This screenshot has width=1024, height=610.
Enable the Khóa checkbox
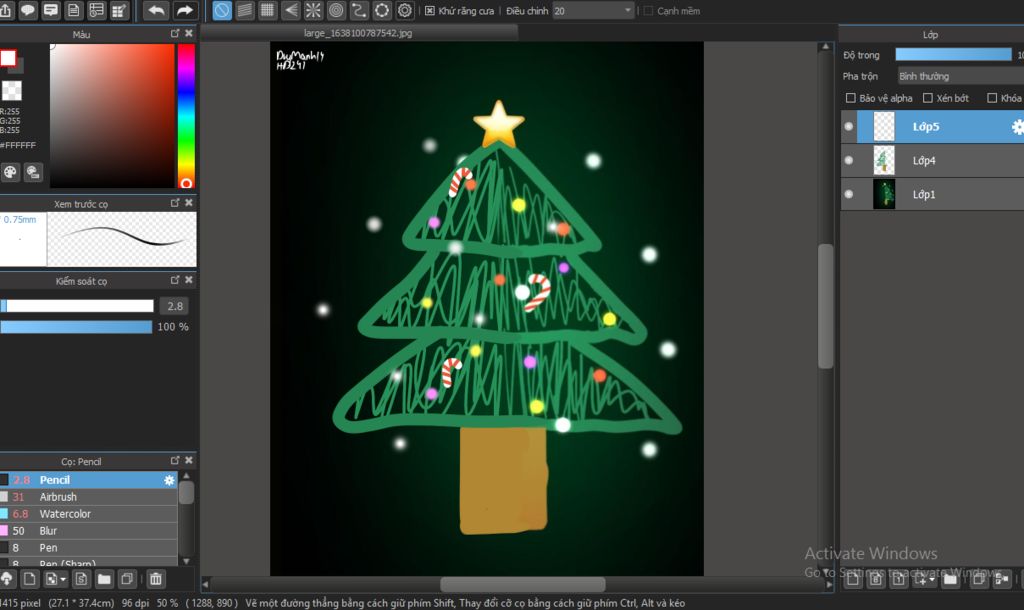point(992,98)
